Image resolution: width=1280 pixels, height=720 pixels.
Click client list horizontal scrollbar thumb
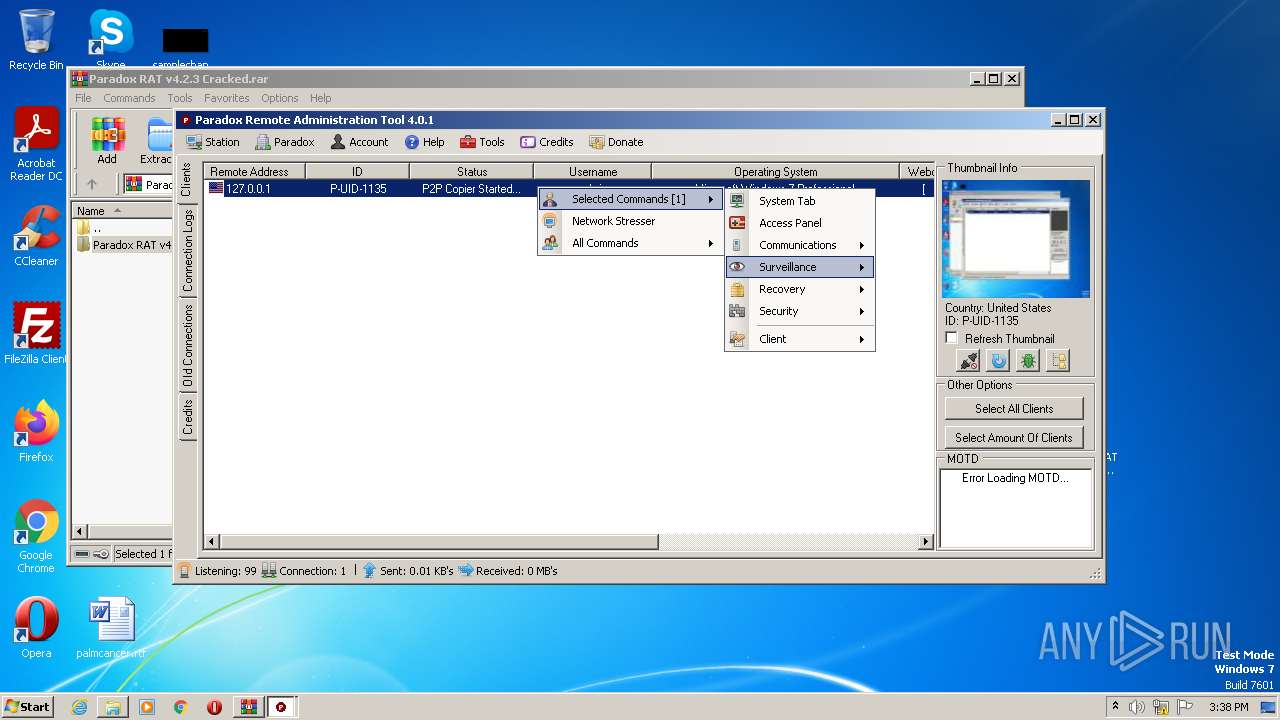[x=438, y=542]
